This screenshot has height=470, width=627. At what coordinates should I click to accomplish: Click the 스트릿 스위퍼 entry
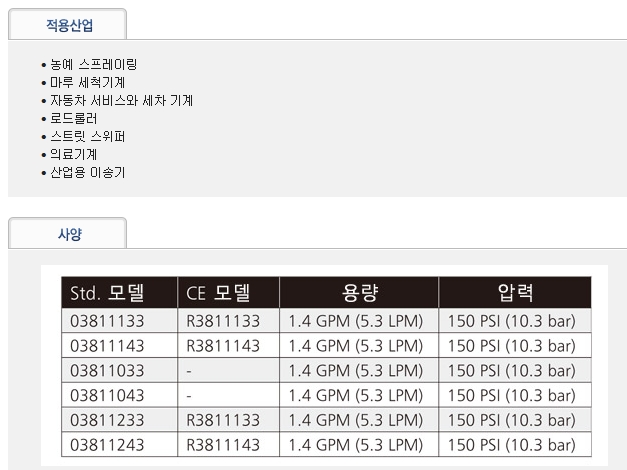[x=87, y=136]
